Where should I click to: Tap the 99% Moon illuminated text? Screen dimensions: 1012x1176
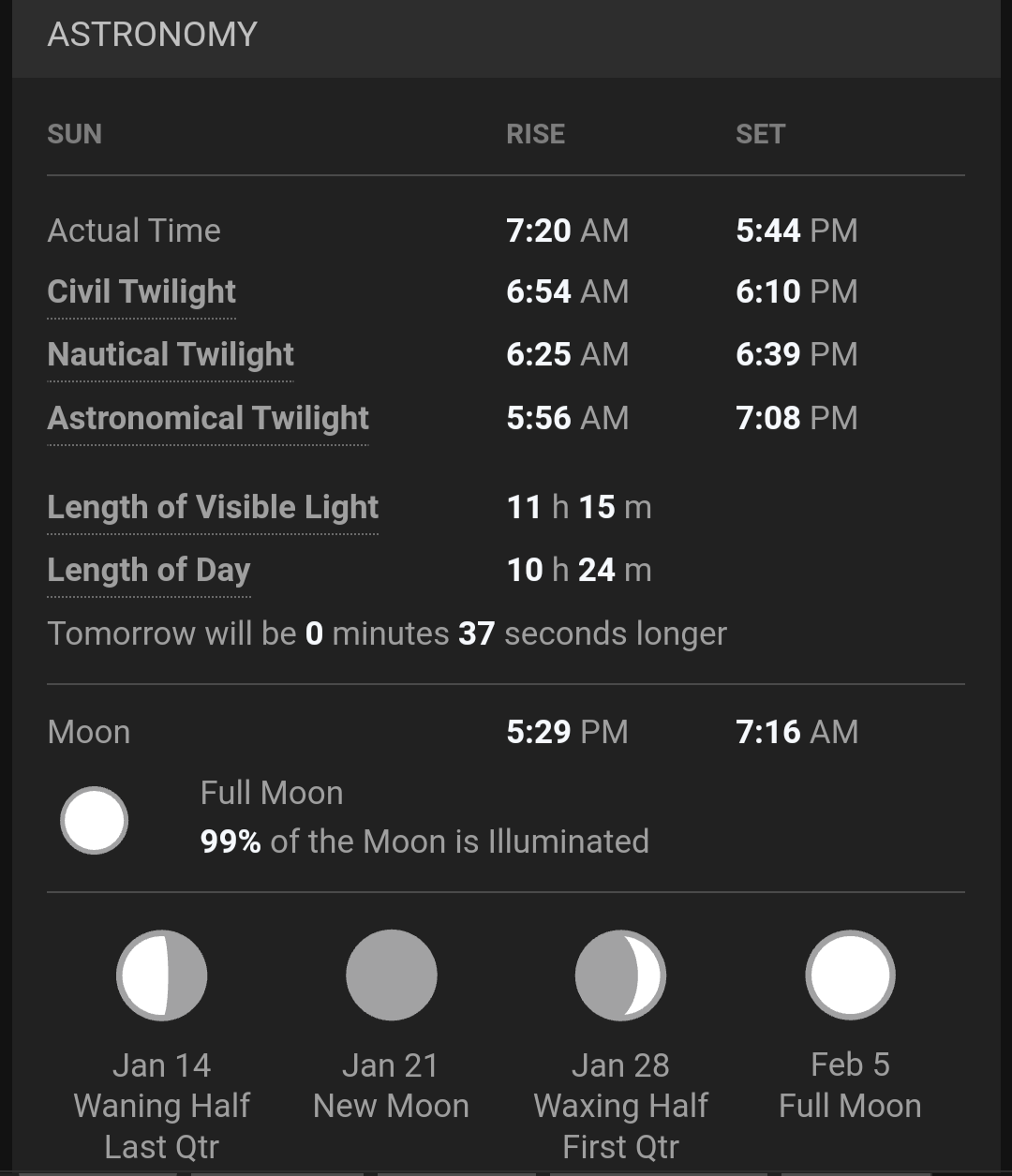[424, 841]
